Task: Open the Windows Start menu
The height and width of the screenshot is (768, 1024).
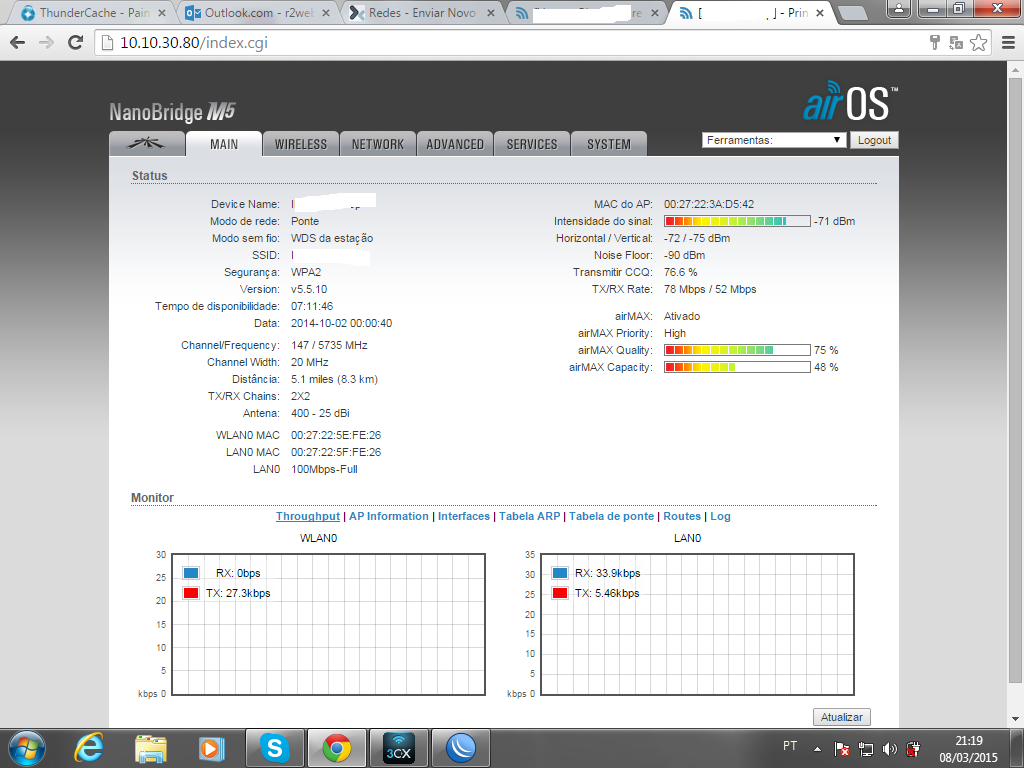Action: click(27, 748)
